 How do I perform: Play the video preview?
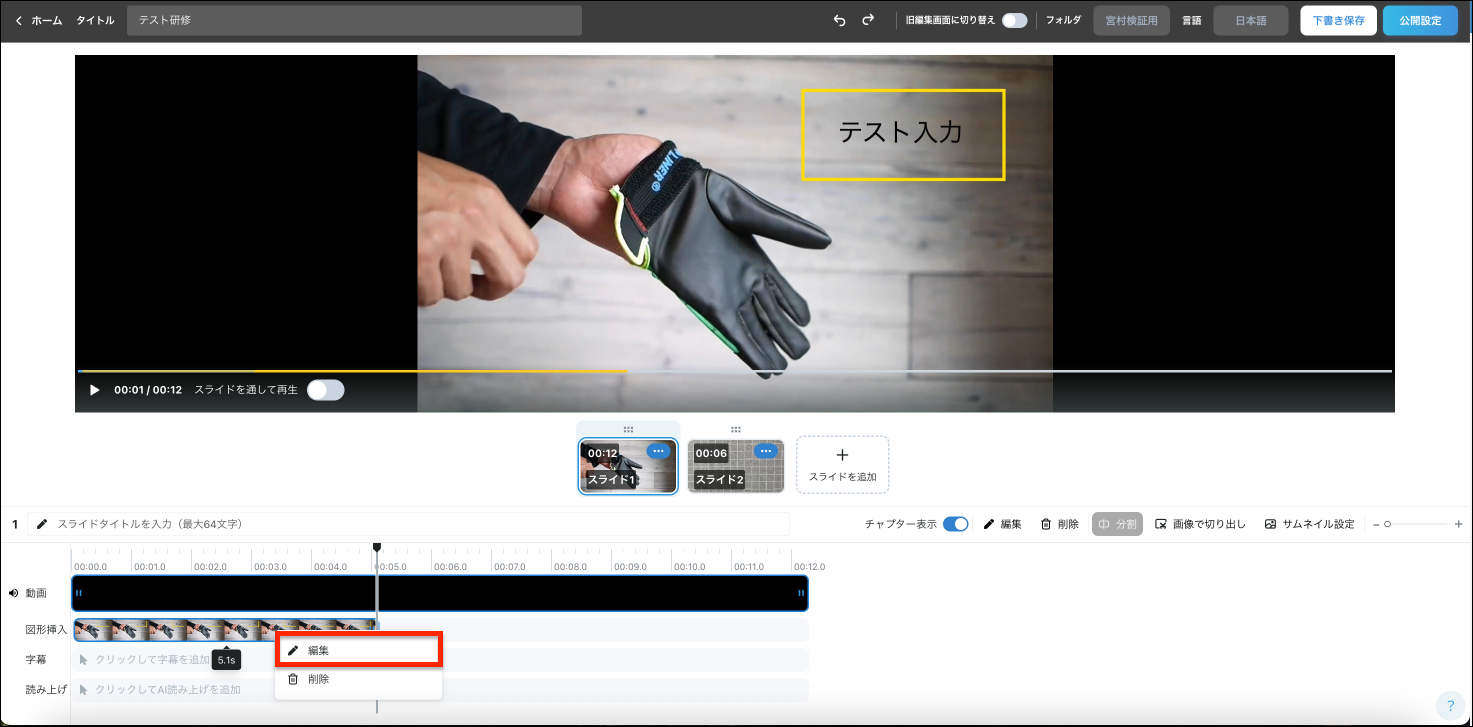[95, 390]
